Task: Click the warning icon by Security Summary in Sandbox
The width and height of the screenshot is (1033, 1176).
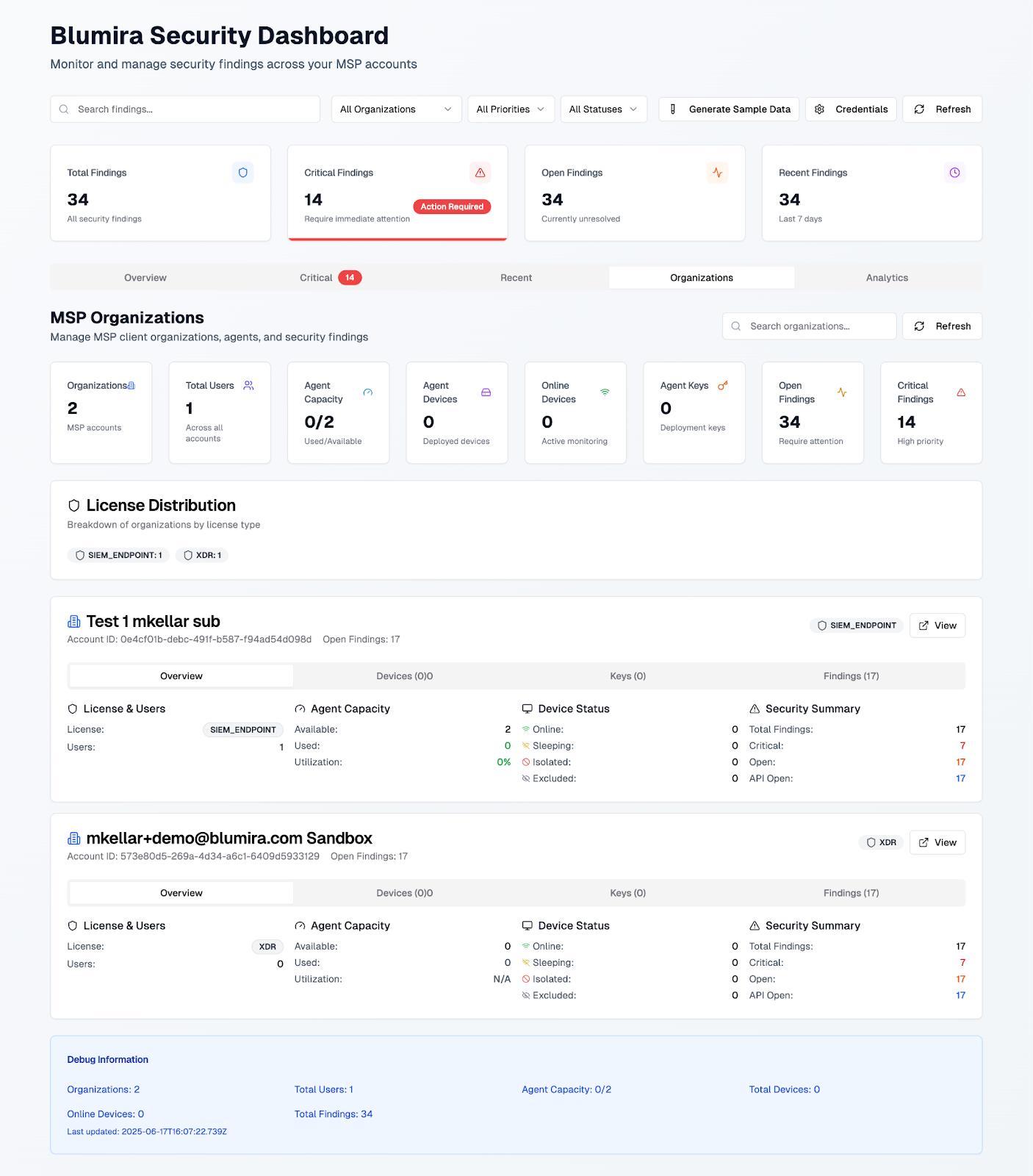Action: click(x=755, y=925)
